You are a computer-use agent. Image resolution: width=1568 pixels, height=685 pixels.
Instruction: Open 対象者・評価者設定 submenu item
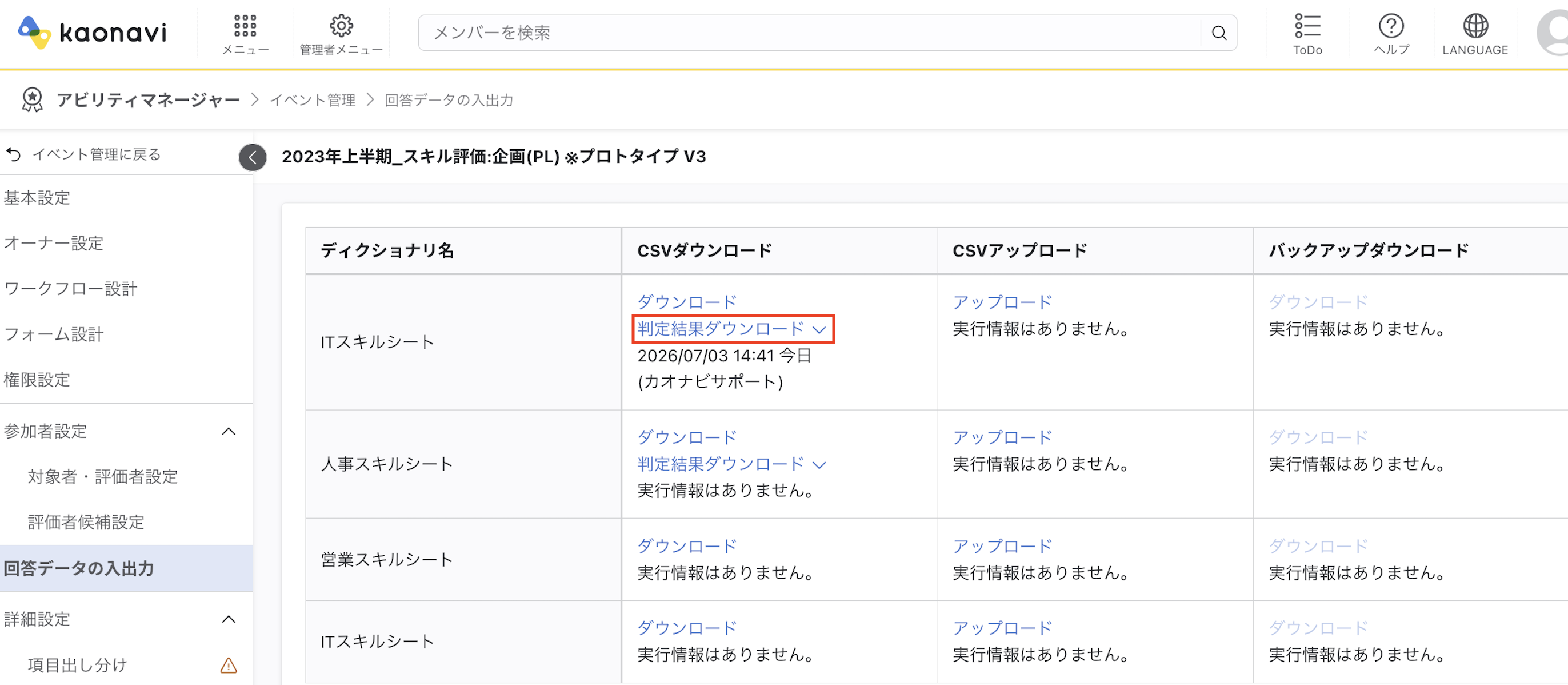(x=103, y=477)
